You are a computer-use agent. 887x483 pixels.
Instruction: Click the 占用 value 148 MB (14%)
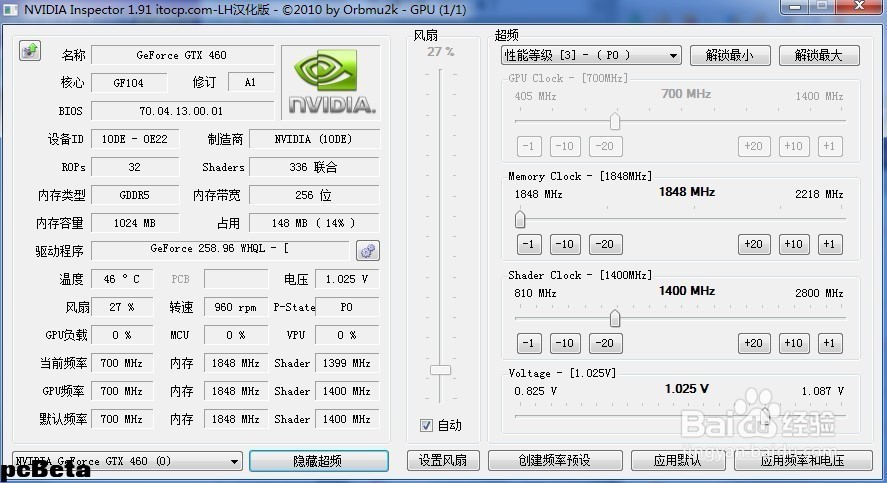(314, 223)
